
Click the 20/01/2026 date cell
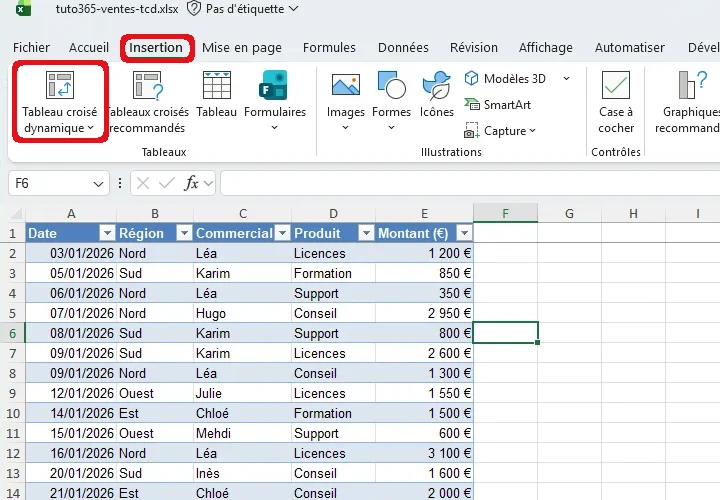(x=71, y=473)
